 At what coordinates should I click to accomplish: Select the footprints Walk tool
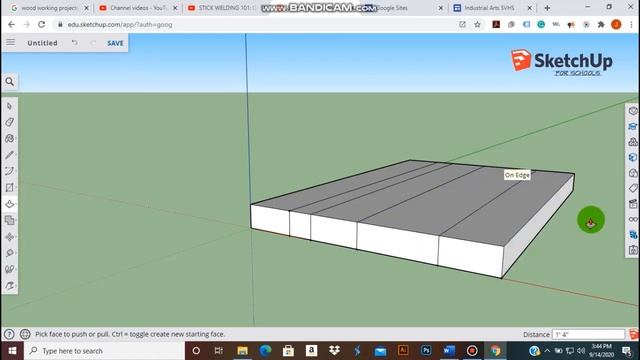pyautogui.click(x=9, y=269)
